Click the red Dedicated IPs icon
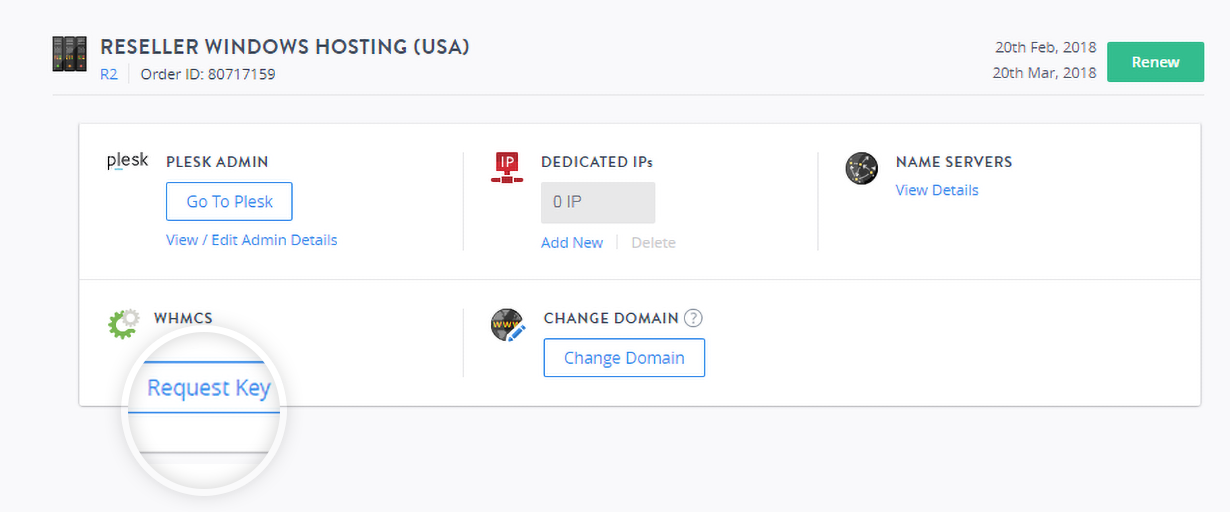Viewport: 1230px width, 512px height. [x=508, y=167]
